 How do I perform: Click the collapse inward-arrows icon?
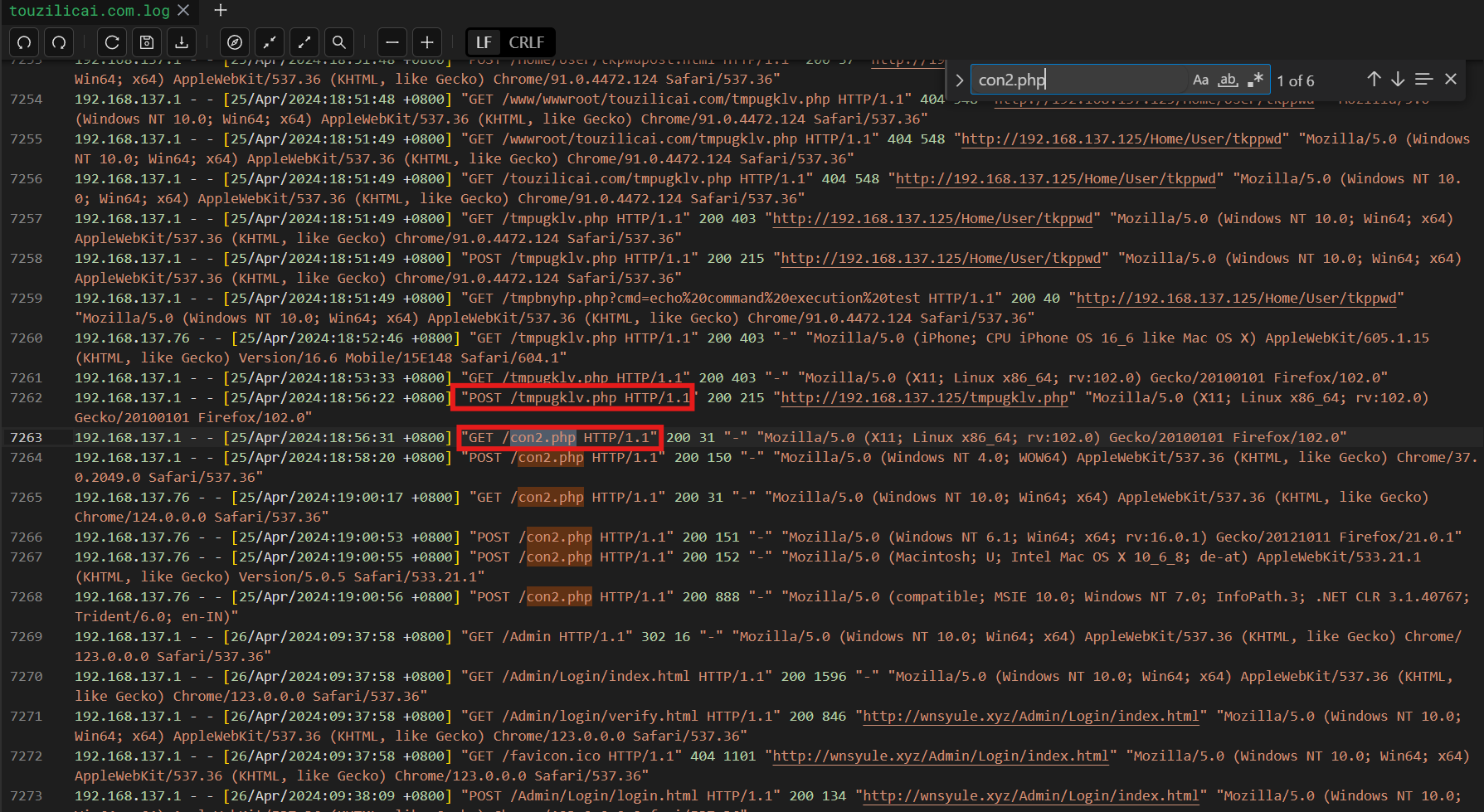click(x=270, y=42)
